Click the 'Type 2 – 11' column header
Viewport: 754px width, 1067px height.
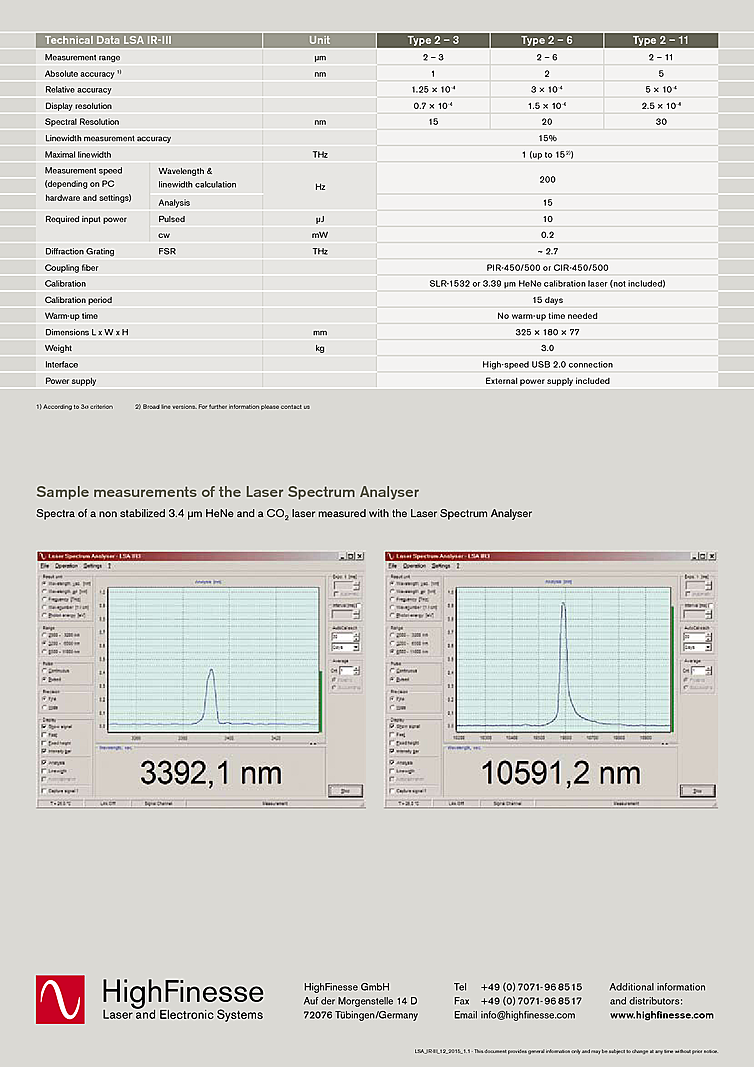point(661,40)
